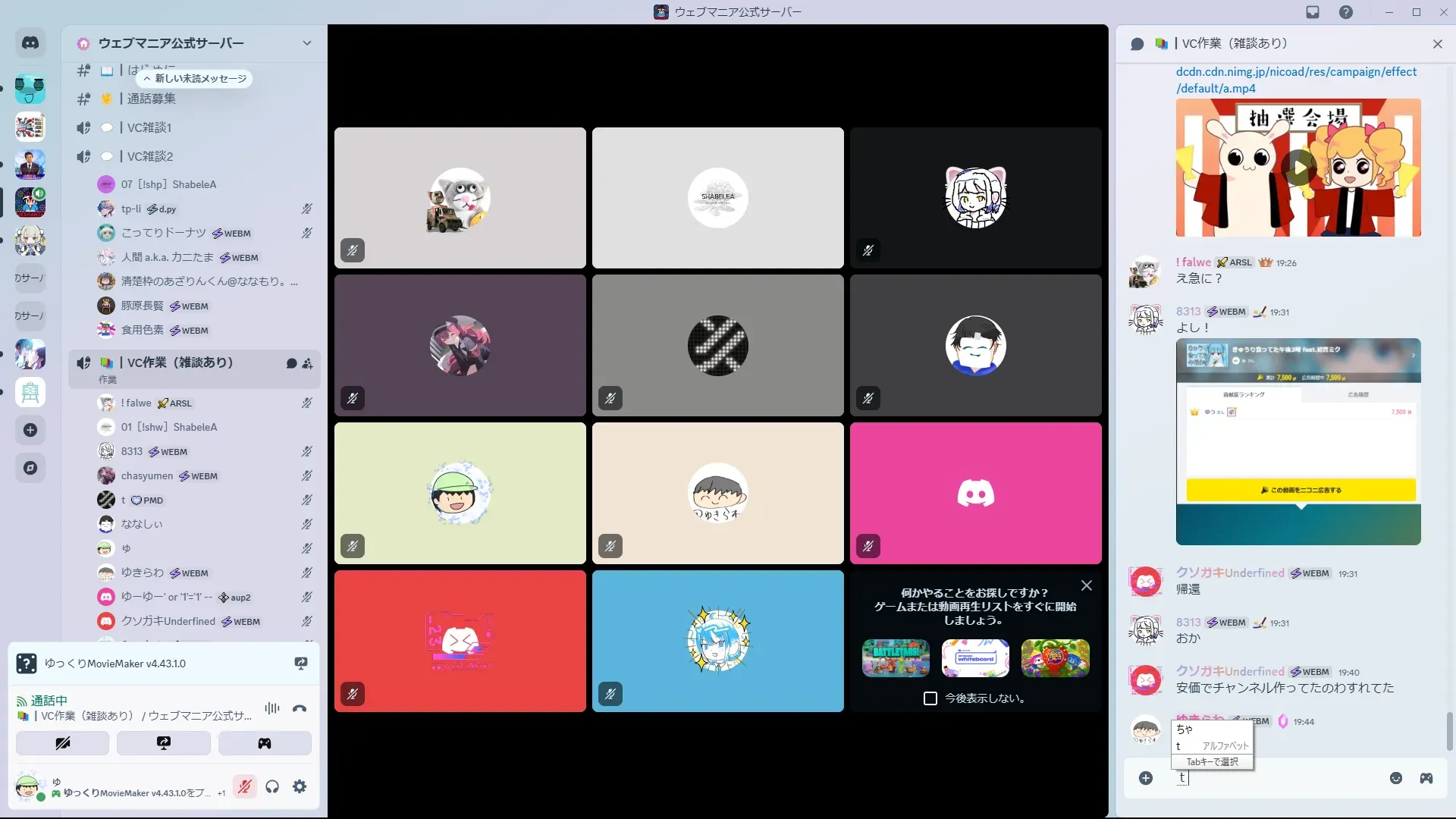Open the emoji picker in chat
Viewport: 1456px width, 819px height.
click(x=1395, y=778)
